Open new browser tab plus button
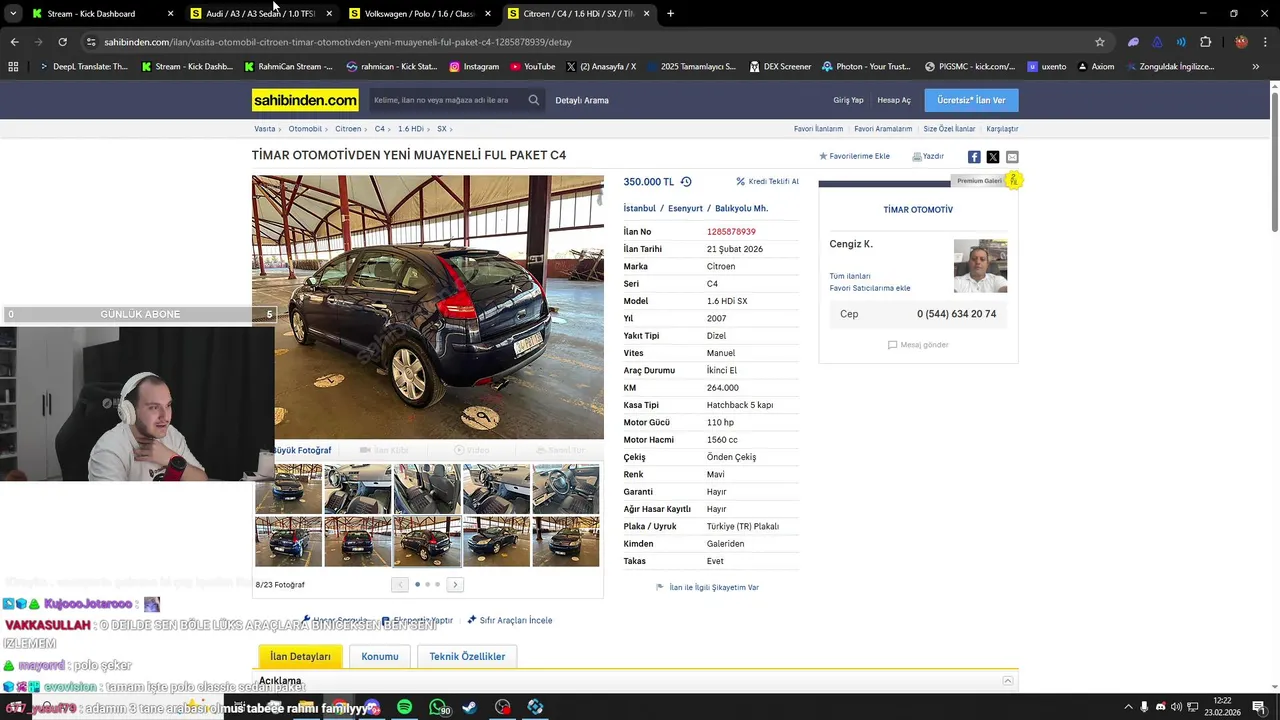Image resolution: width=1280 pixels, height=720 pixels. tap(670, 14)
